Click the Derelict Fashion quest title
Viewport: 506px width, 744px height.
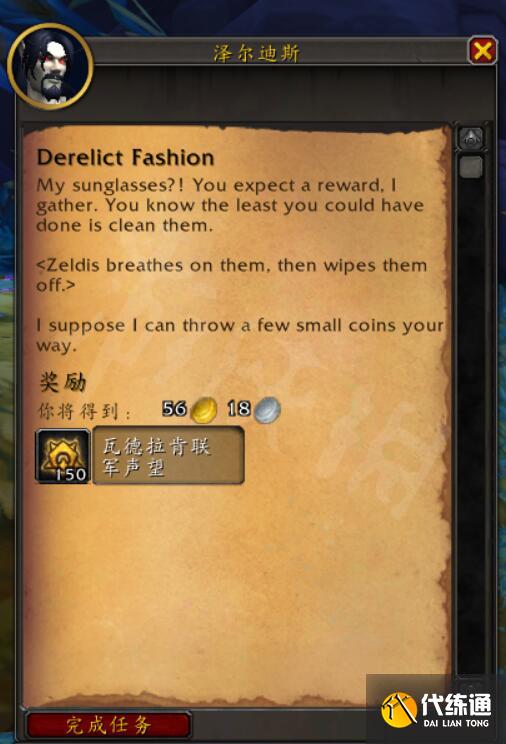click(x=125, y=157)
